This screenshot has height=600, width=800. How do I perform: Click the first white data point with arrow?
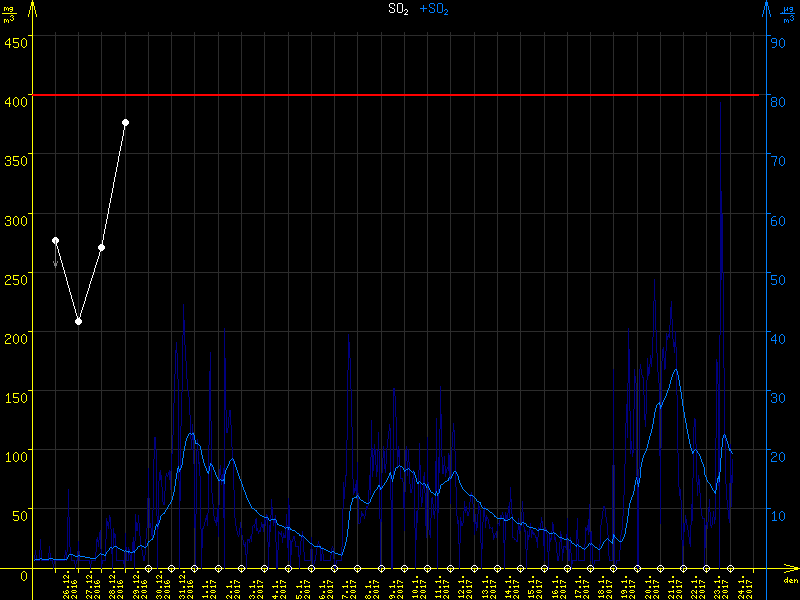[55, 241]
